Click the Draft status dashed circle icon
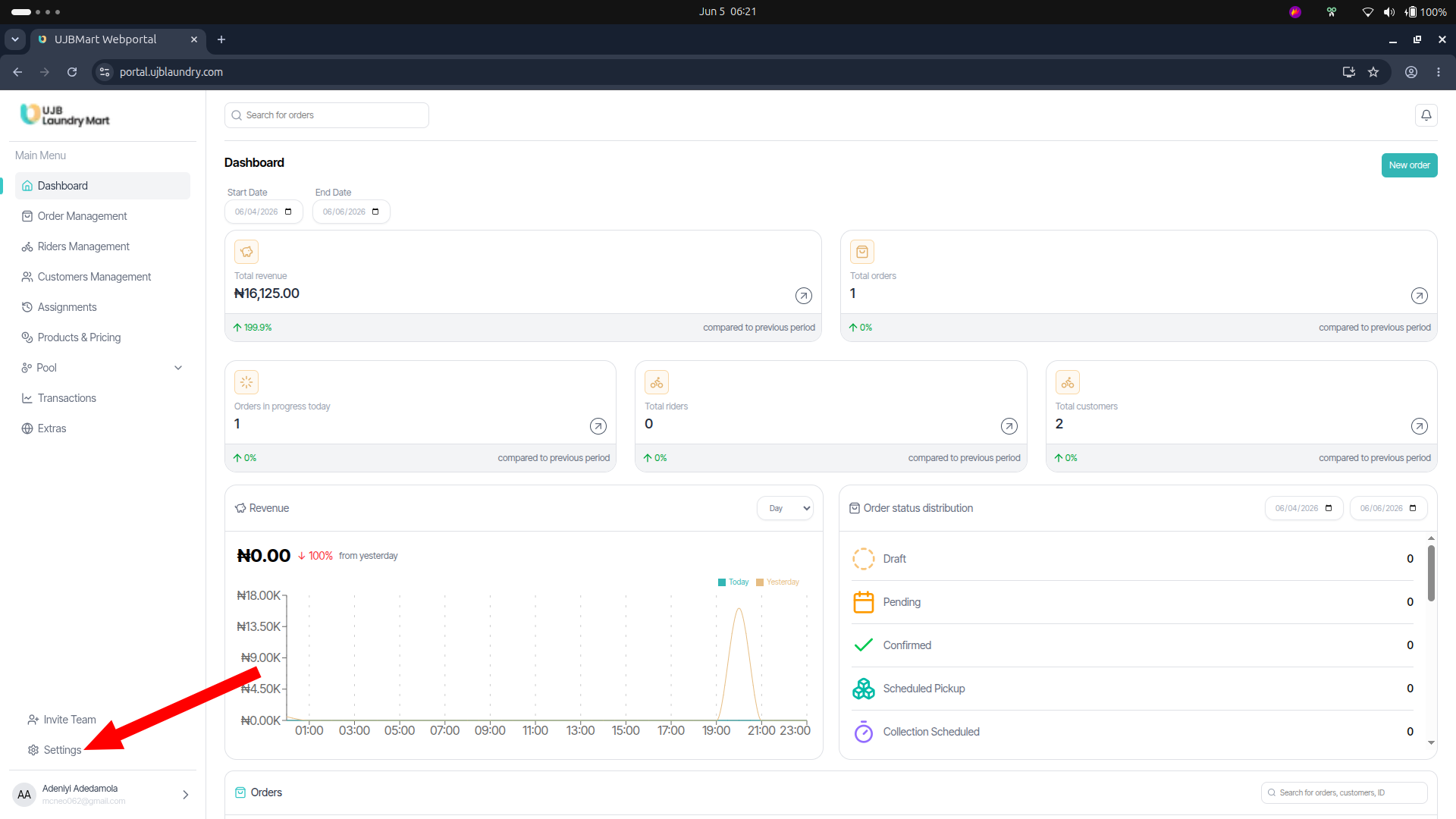The width and height of the screenshot is (1456, 819). [863, 559]
